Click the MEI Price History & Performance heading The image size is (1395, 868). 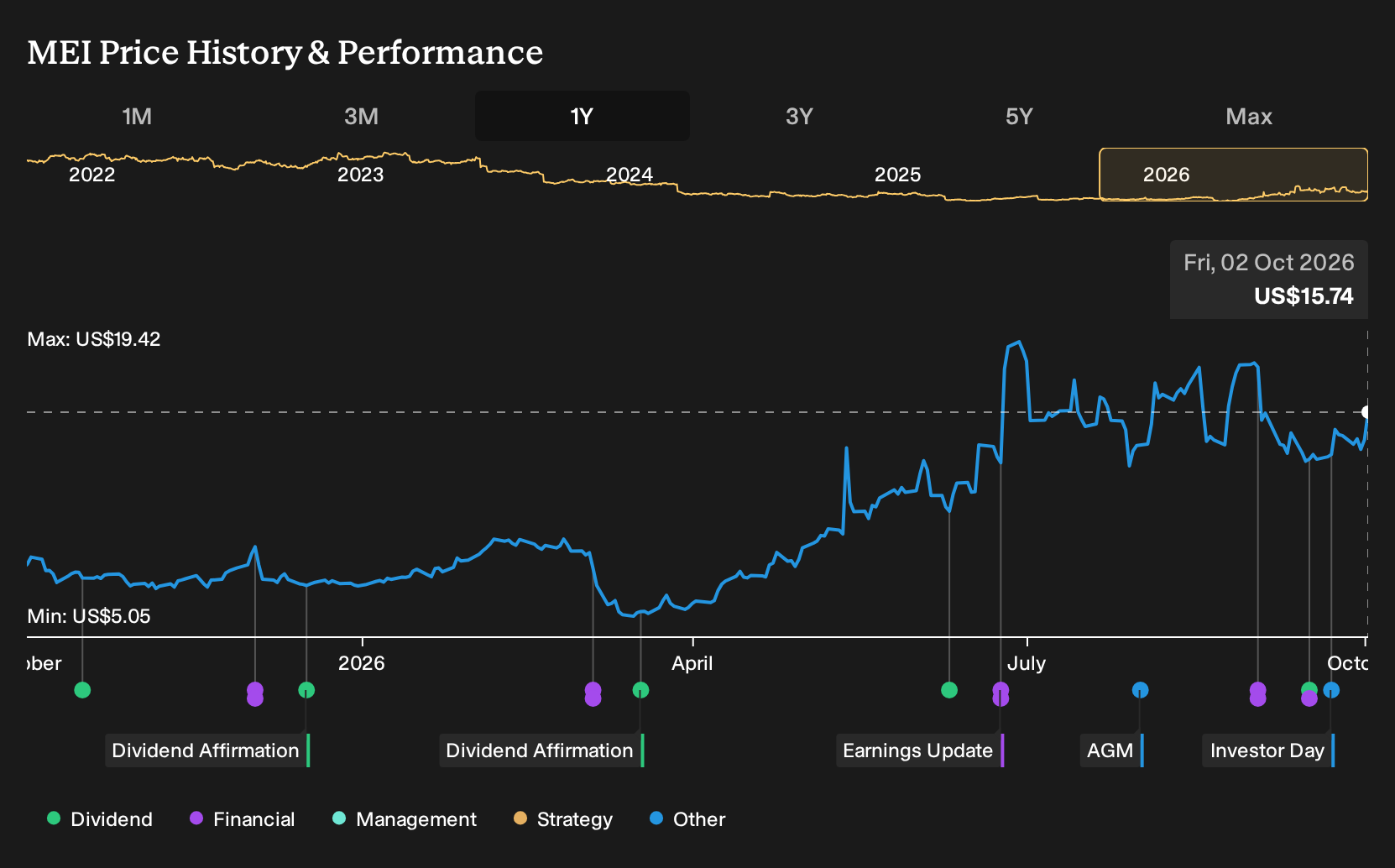[285, 52]
